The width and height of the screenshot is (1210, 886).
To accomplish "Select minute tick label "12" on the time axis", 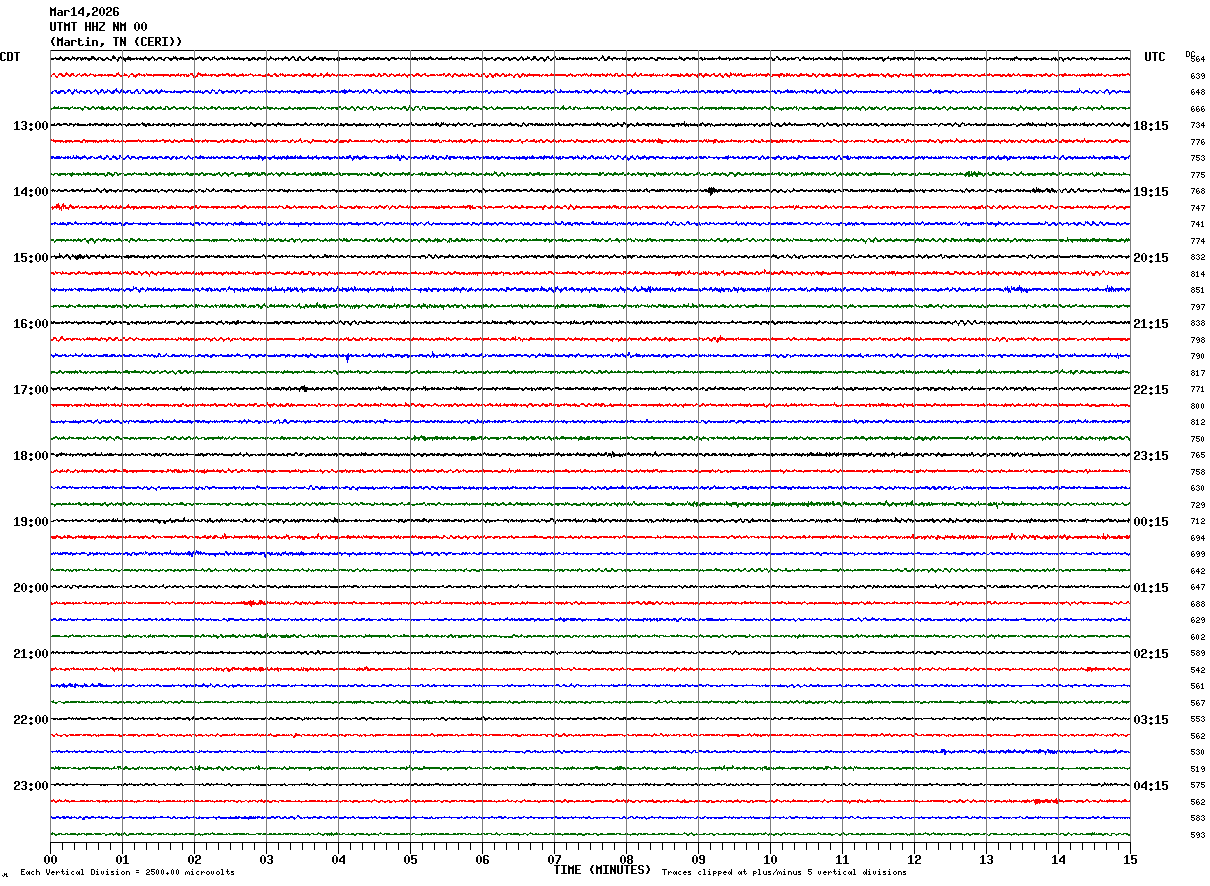I will click(914, 860).
